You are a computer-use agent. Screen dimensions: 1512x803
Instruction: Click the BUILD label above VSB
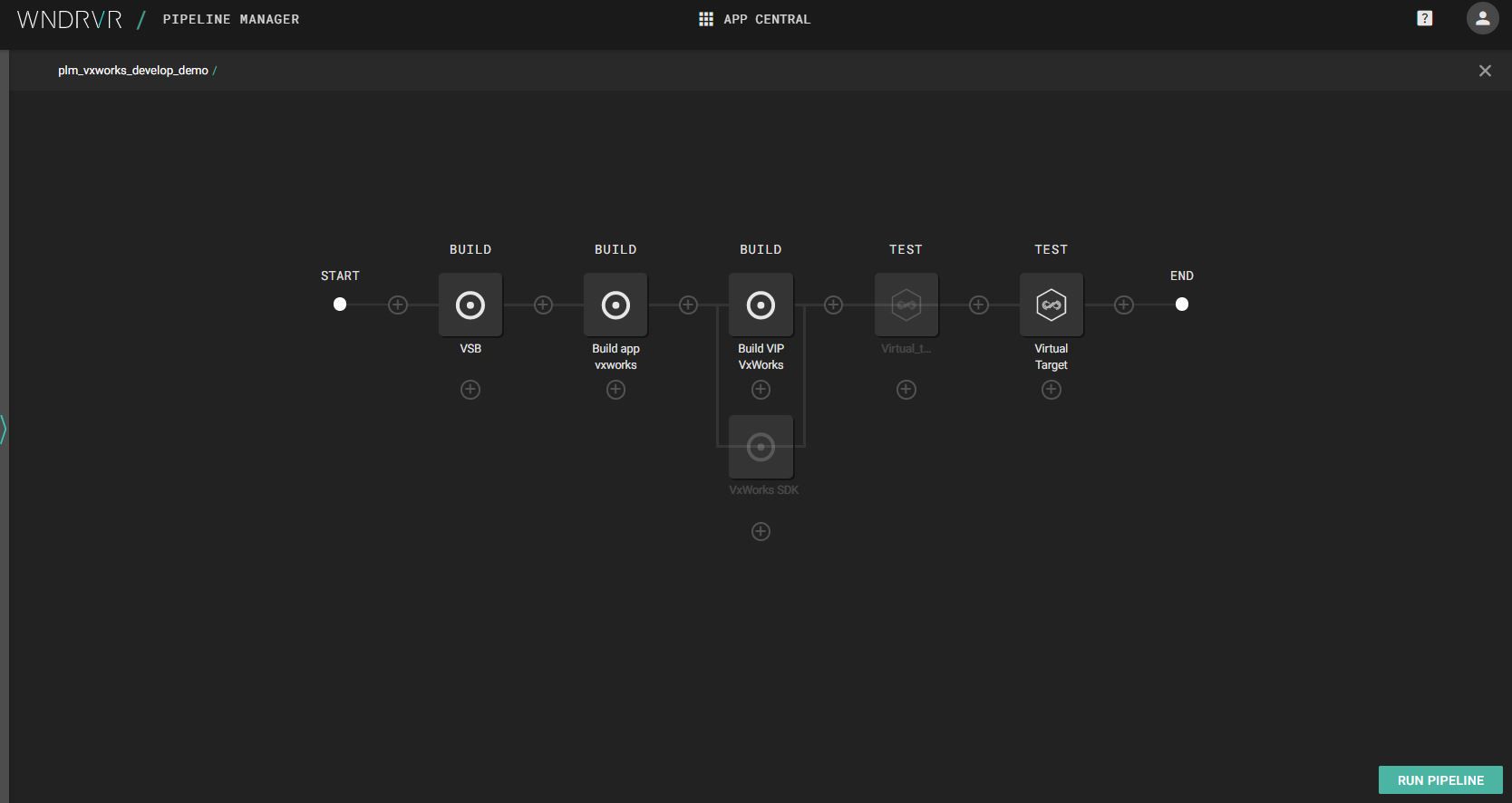[x=470, y=249]
